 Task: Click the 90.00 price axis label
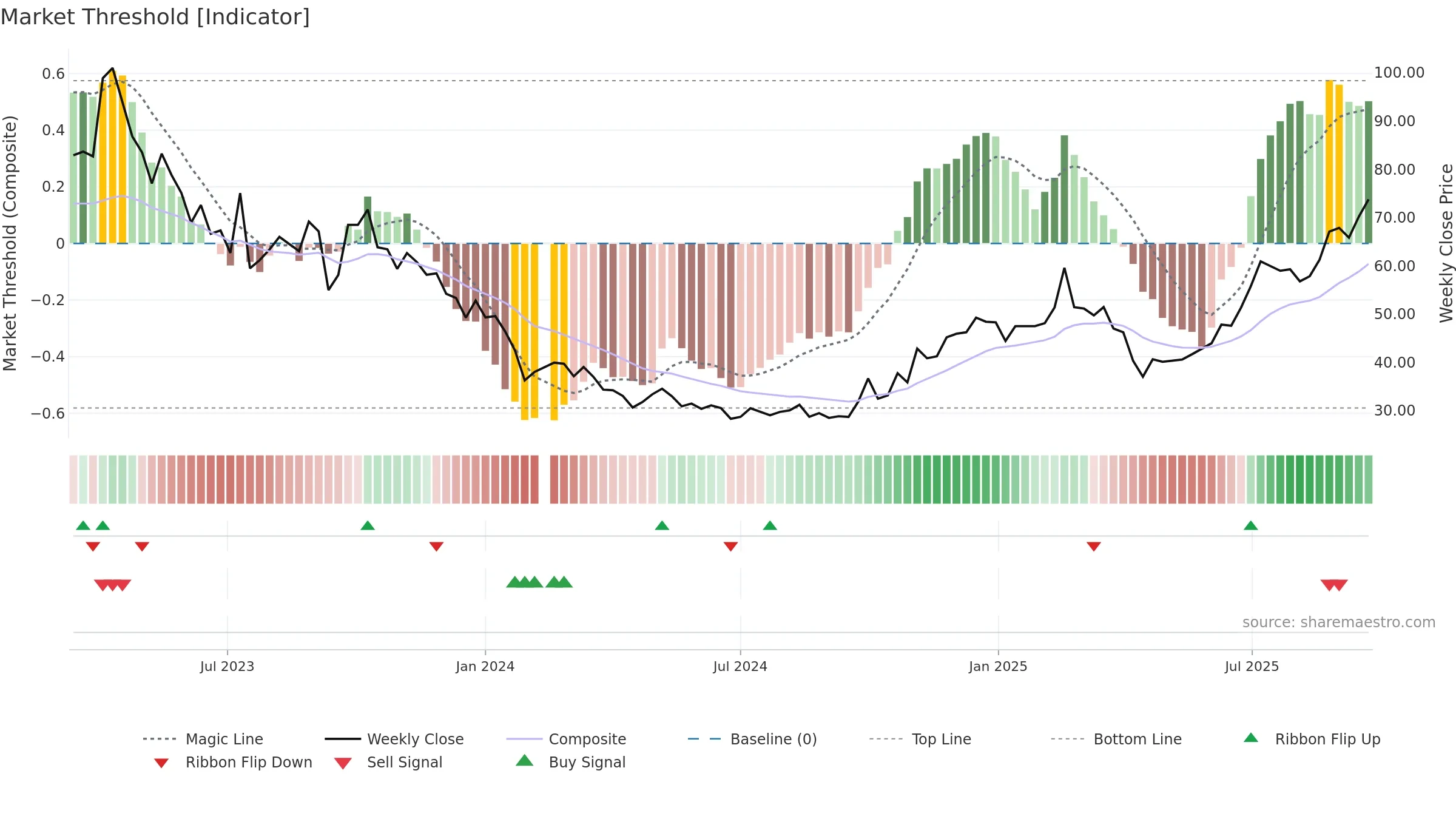click(1395, 121)
